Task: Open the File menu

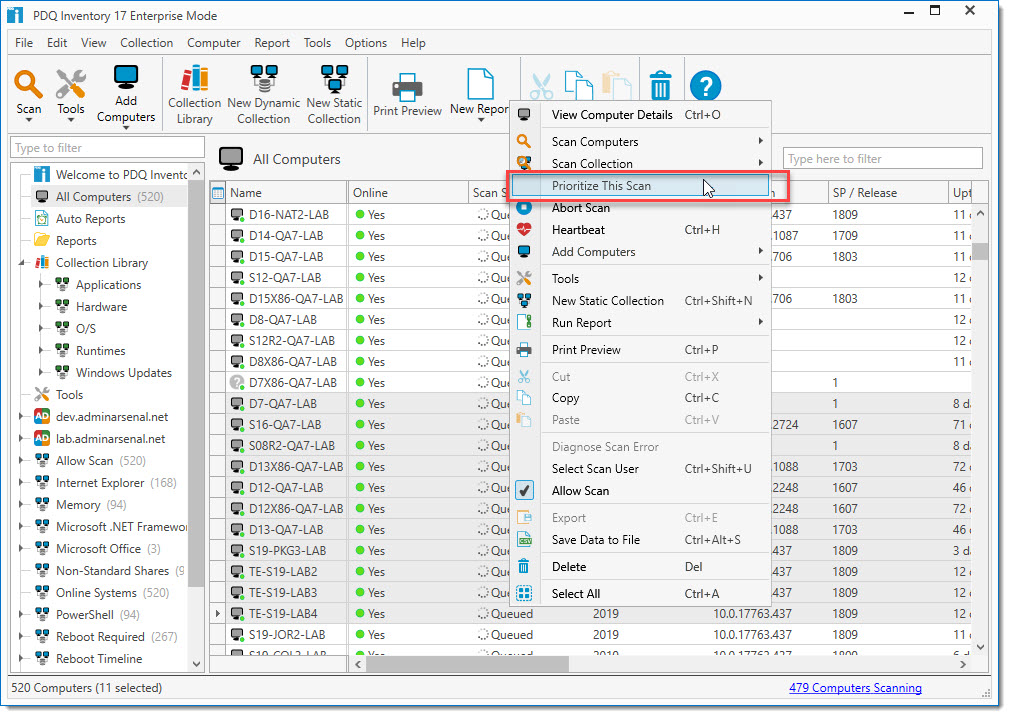Action: [24, 43]
